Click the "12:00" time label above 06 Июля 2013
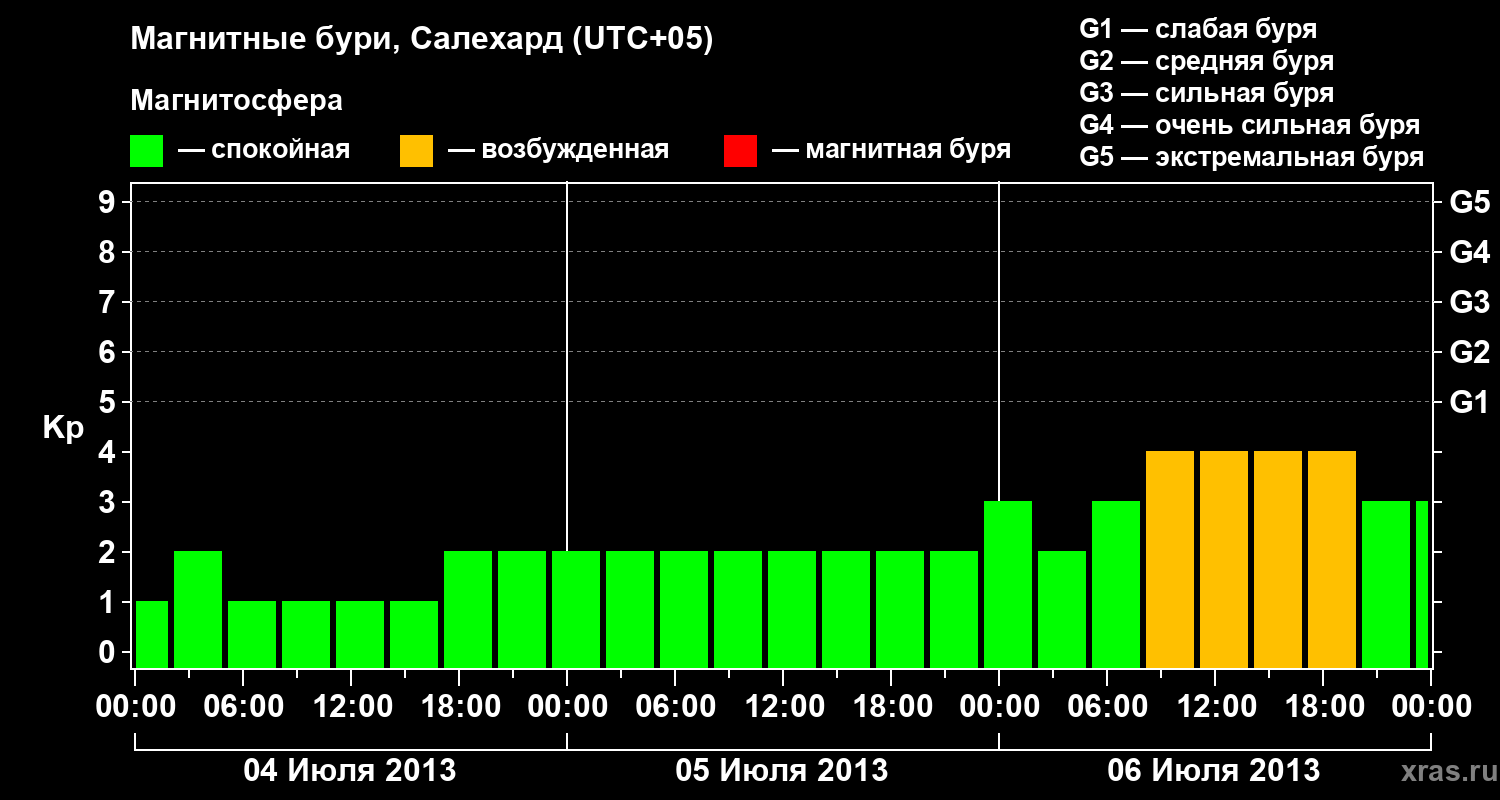Viewport: 1500px width, 800px height. click(1216, 707)
